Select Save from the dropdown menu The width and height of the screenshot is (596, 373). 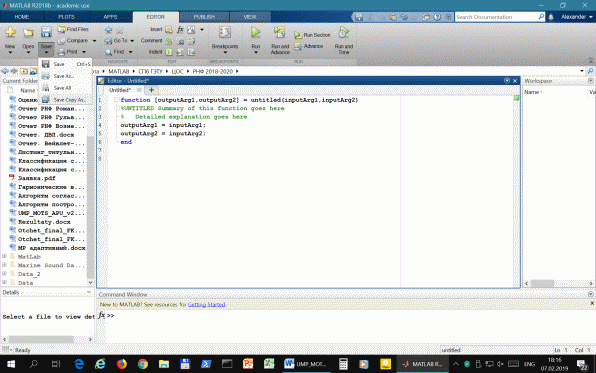[x=66, y=64]
